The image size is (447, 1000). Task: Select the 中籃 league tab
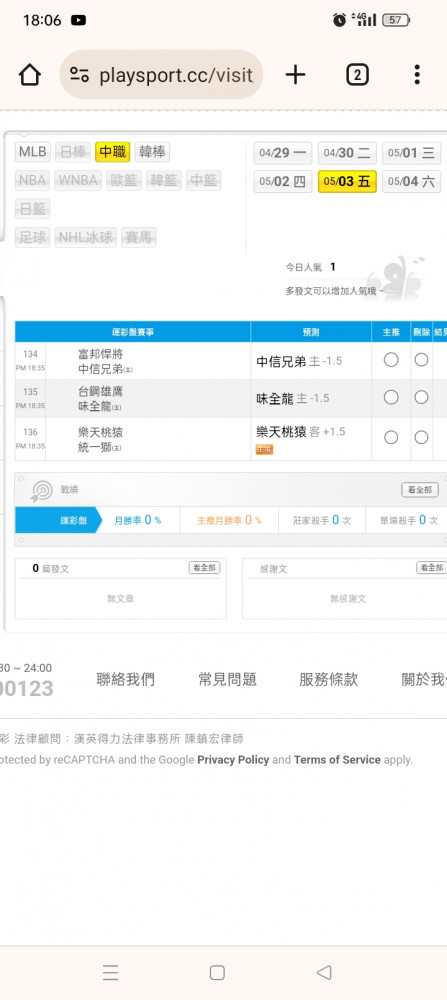coord(203,180)
